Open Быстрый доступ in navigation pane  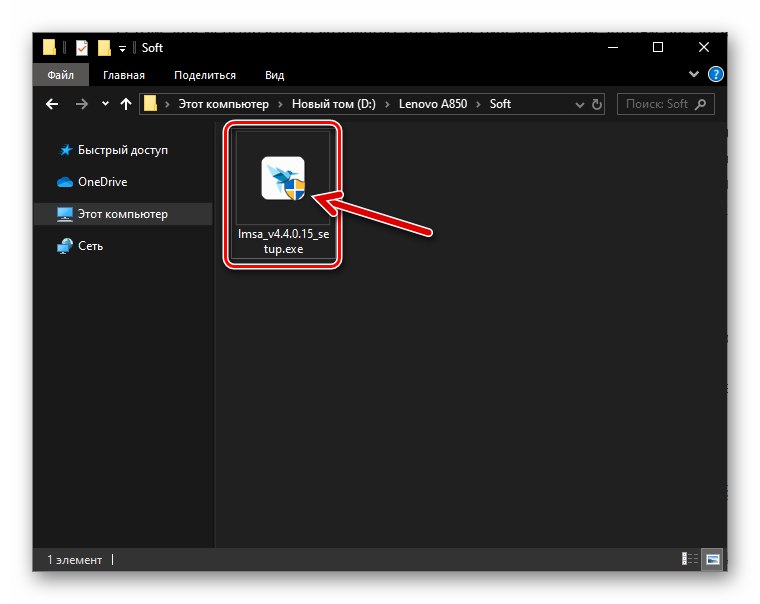tap(123, 150)
